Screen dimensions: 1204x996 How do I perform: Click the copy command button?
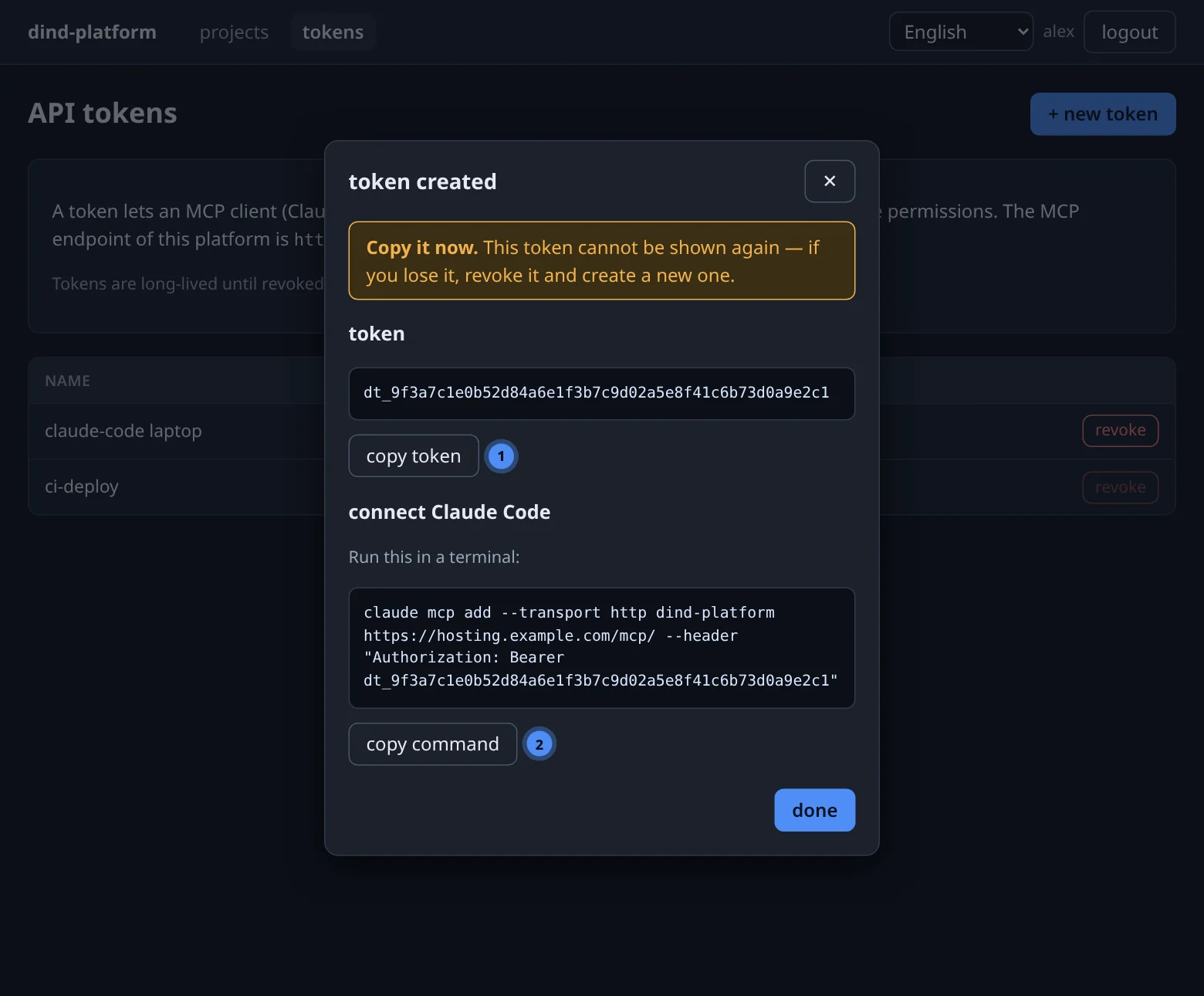pyautogui.click(x=432, y=744)
